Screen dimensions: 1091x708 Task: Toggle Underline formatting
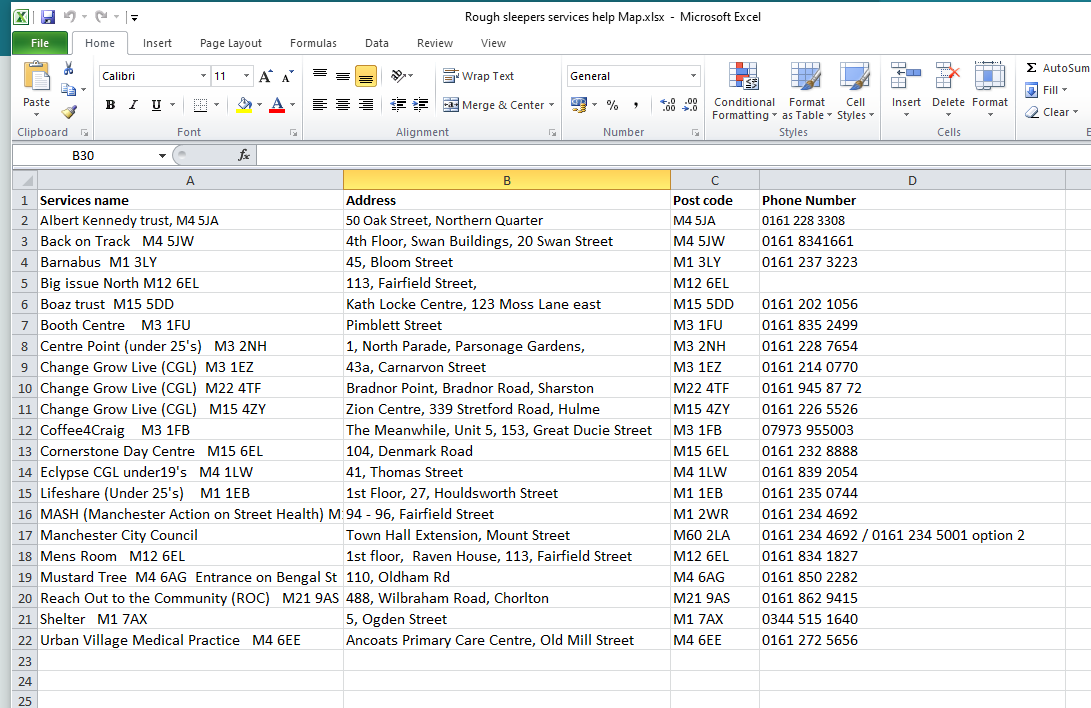point(156,105)
